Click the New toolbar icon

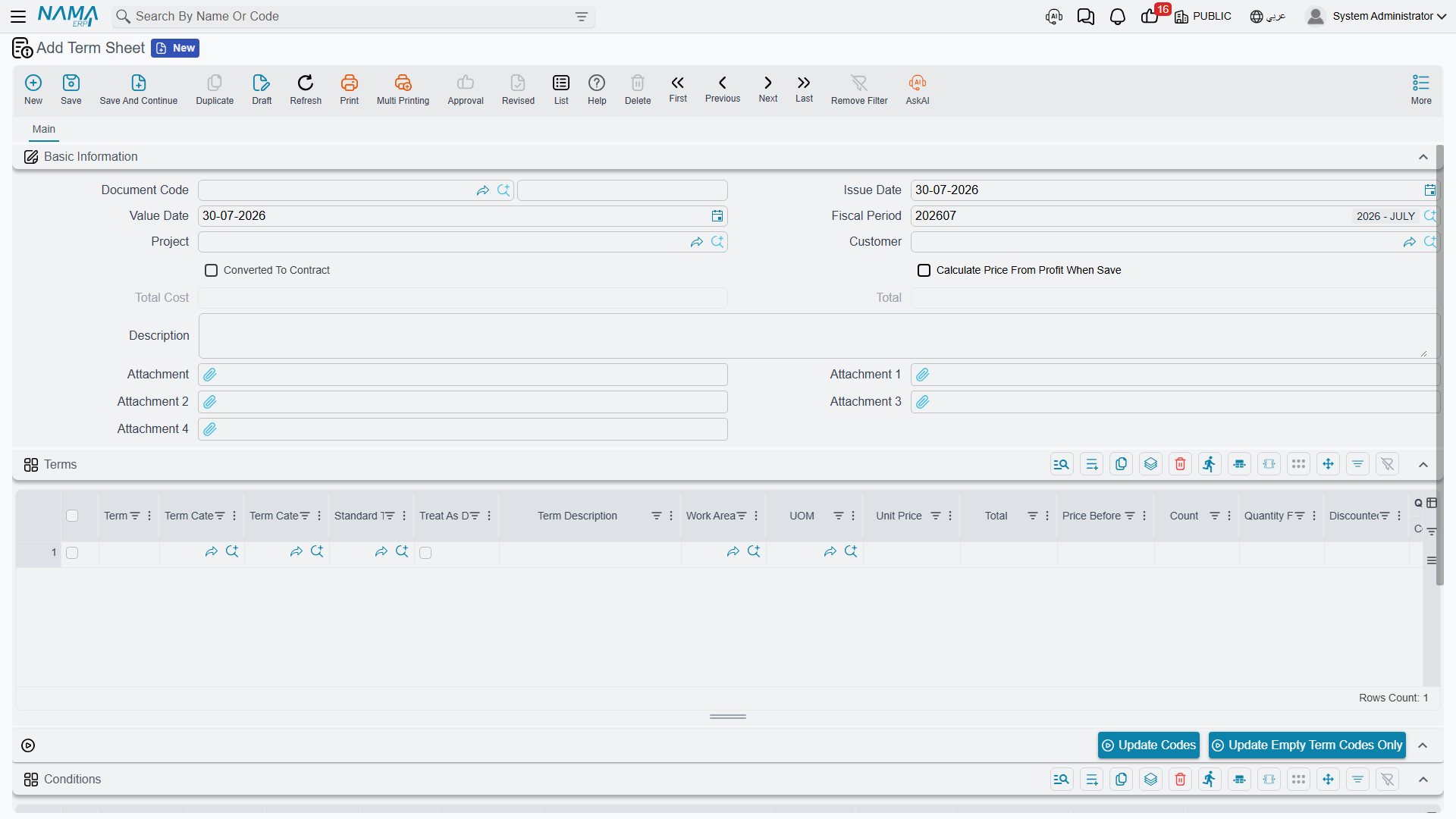pos(33,89)
